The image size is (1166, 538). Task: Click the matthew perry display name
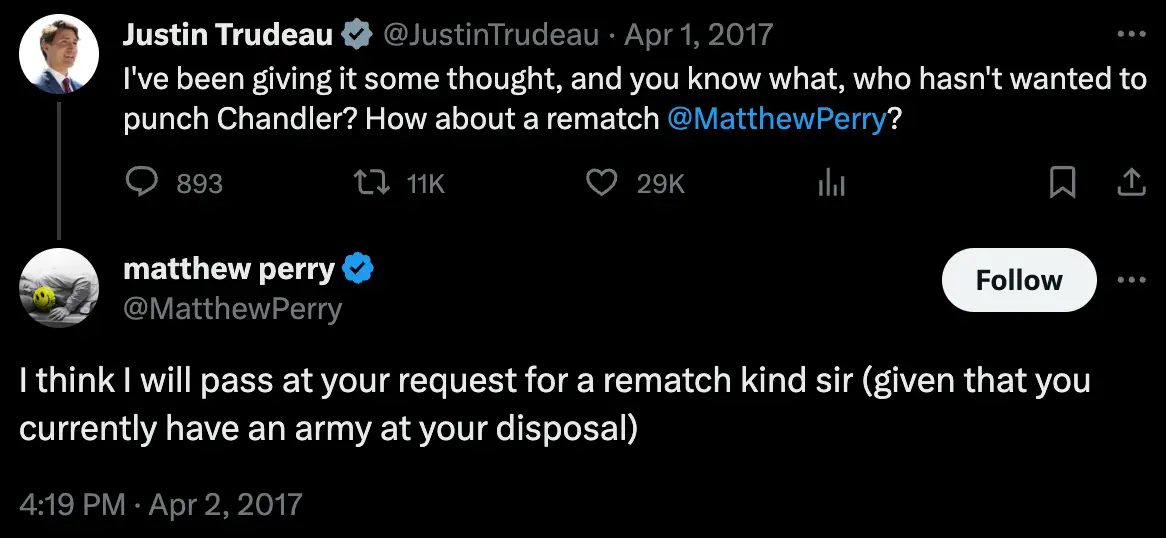coord(228,269)
